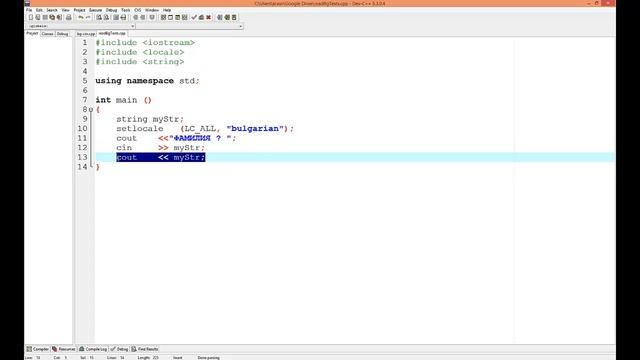Switch to the Project tab in left panel

point(32,33)
